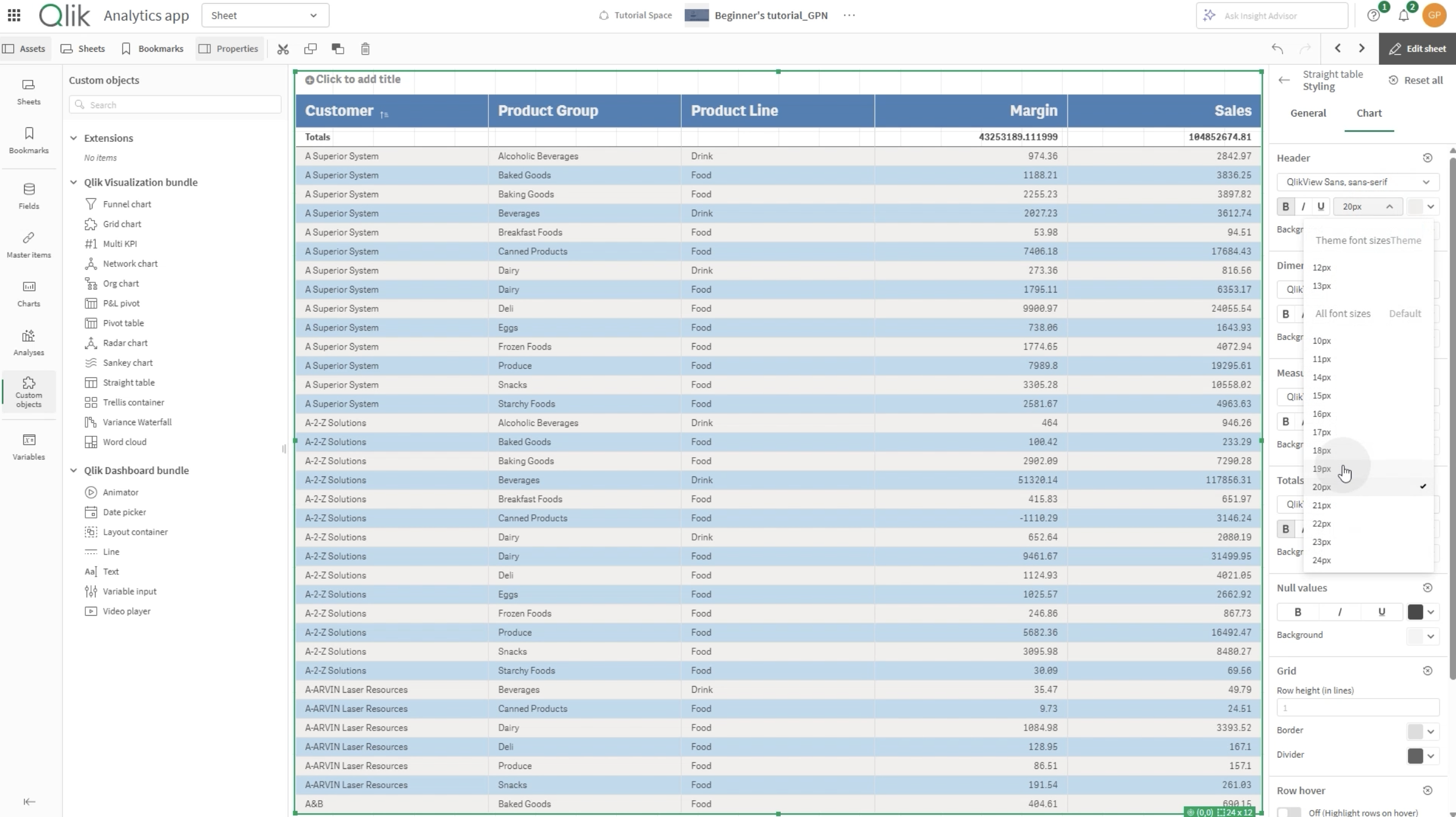Click the scissors Cut icon in toolbar
The width and height of the screenshot is (1456, 817).
283,49
